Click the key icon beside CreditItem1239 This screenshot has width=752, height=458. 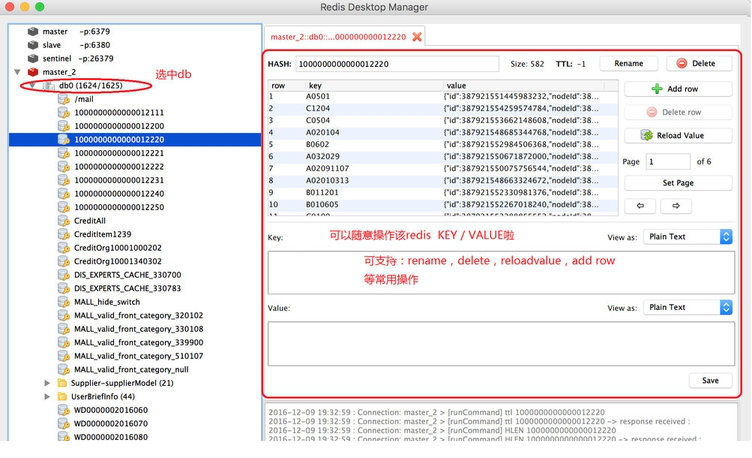(64, 234)
